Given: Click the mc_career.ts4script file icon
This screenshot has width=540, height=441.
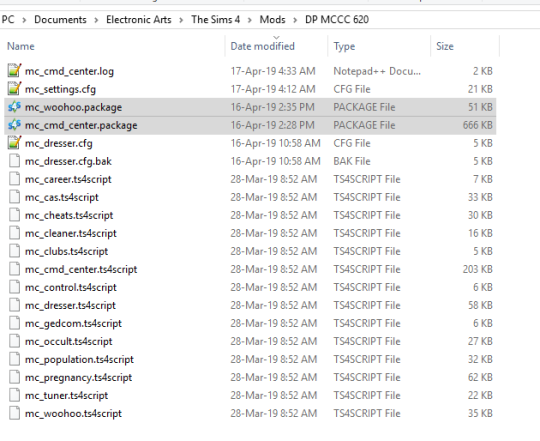Looking at the screenshot, I should tap(14, 179).
